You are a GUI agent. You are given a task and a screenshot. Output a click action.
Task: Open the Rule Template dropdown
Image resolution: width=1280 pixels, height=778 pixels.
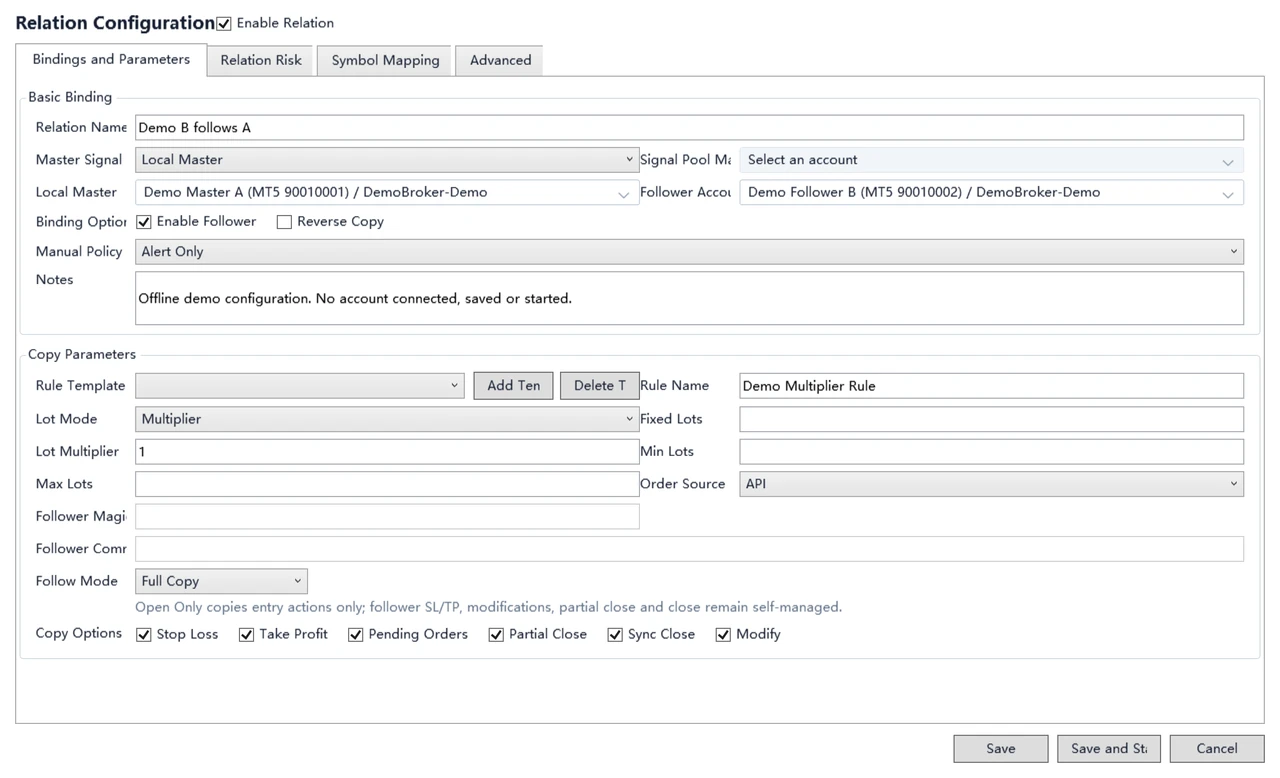(x=299, y=386)
